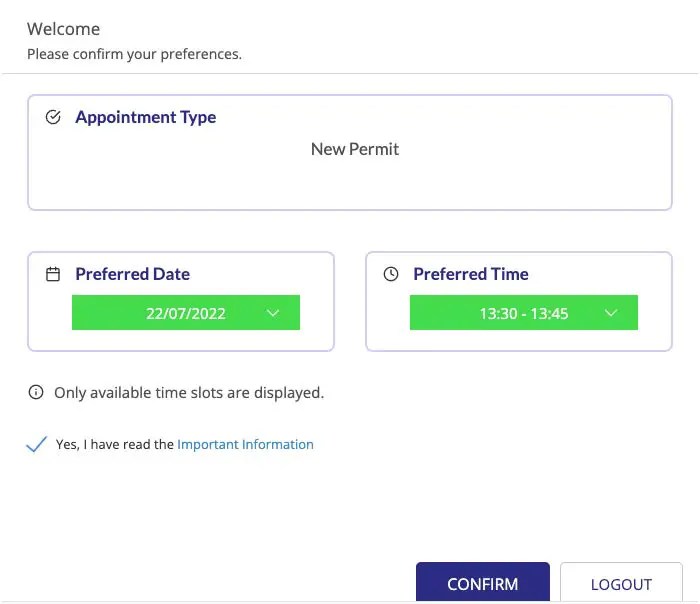Viewport: 700px width, 604px height.
Task: Click the 'Yes, I have read the' label
Action: tap(115, 445)
